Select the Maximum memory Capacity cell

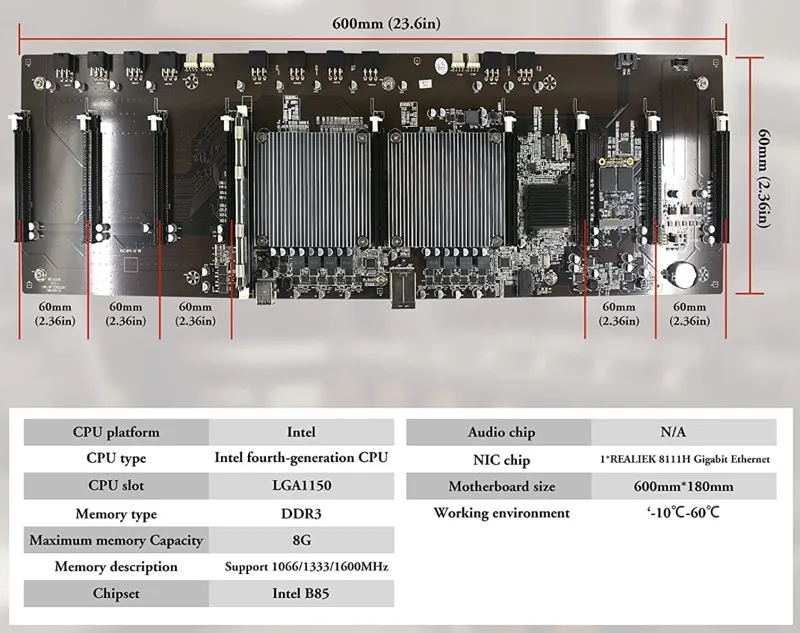tap(116, 540)
